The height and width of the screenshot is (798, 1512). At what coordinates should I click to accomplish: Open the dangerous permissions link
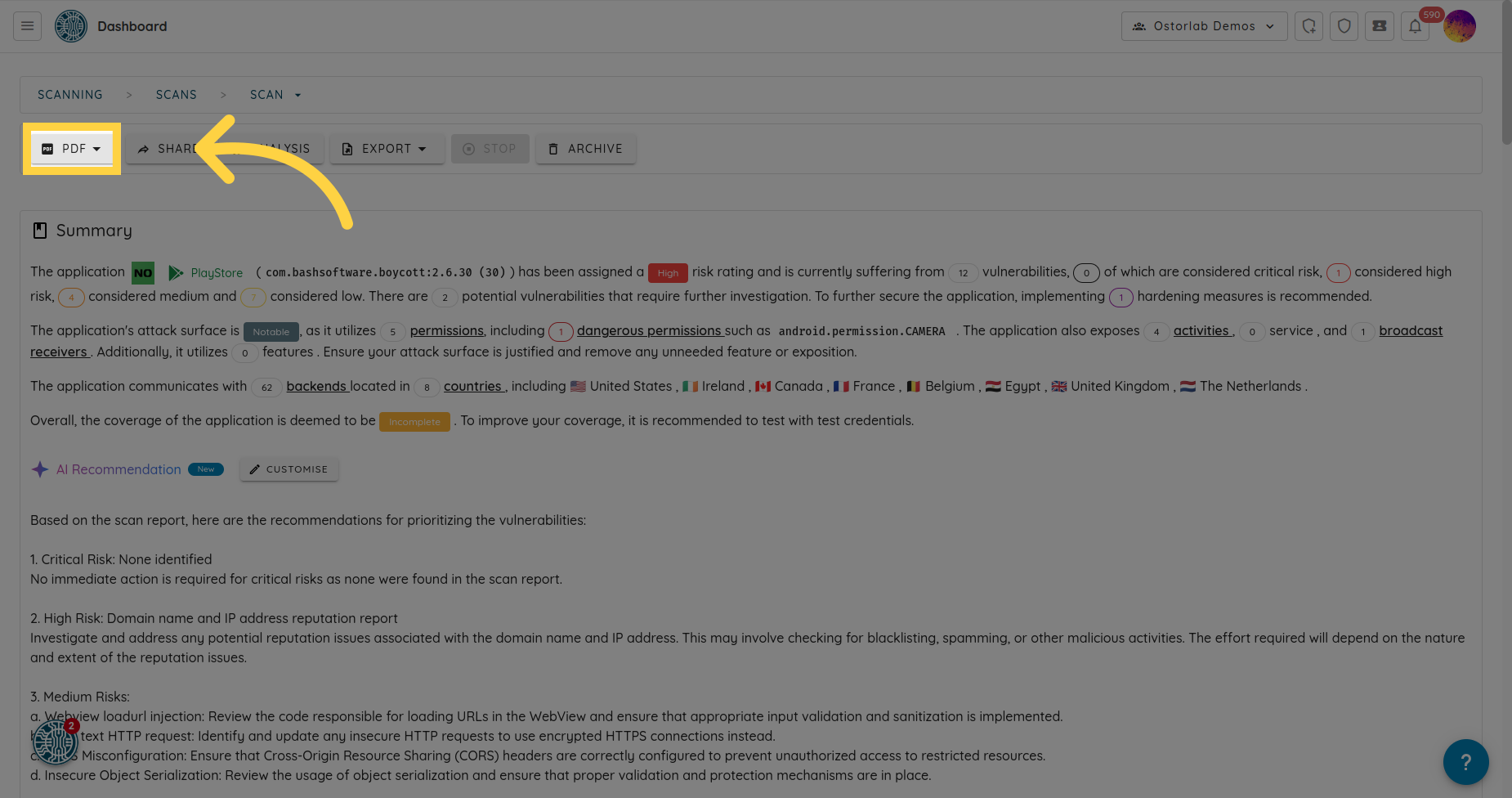pyautogui.click(x=649, y=330)
